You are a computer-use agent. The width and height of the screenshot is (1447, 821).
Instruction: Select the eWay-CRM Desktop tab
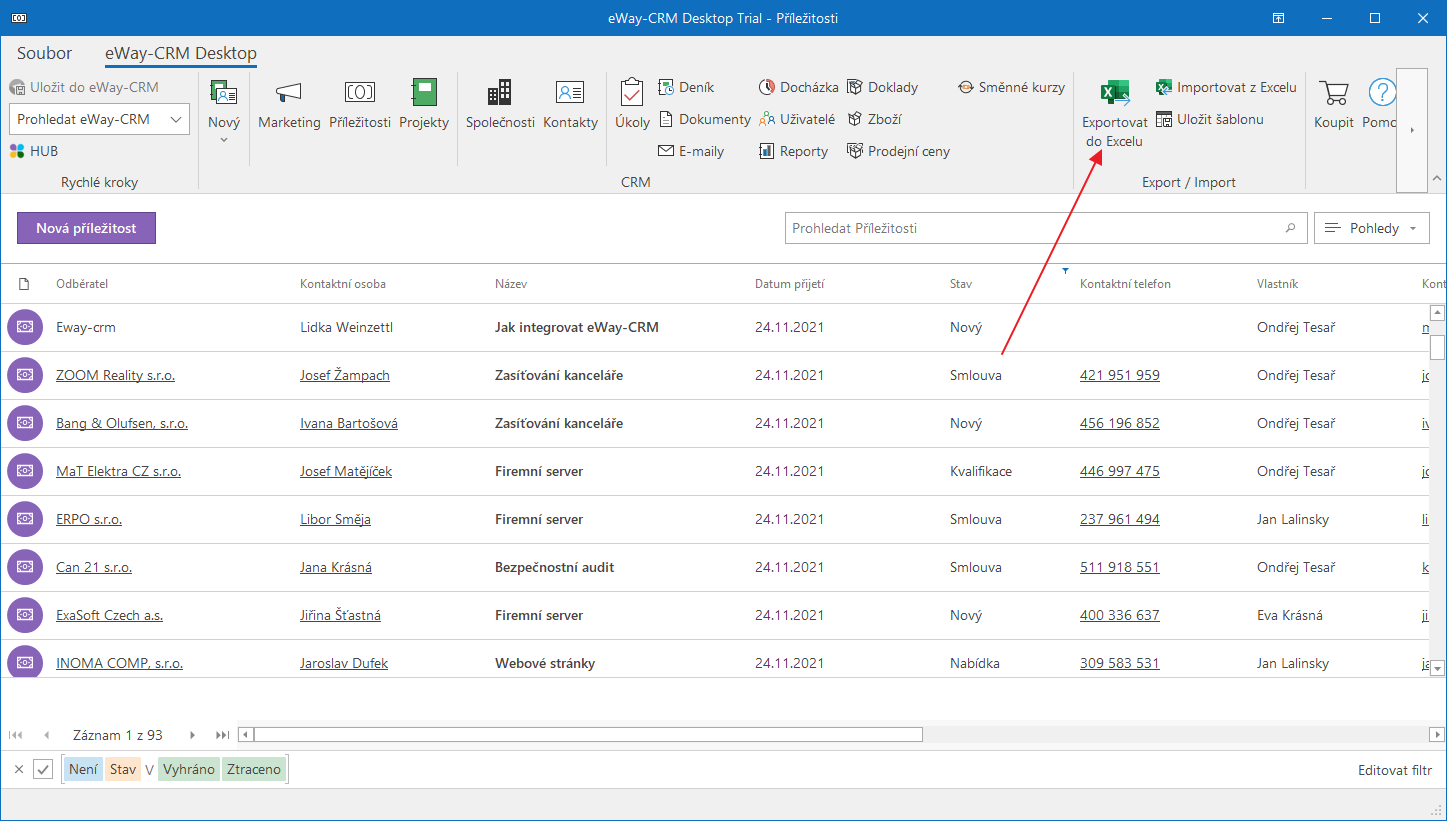coord(181,53)
